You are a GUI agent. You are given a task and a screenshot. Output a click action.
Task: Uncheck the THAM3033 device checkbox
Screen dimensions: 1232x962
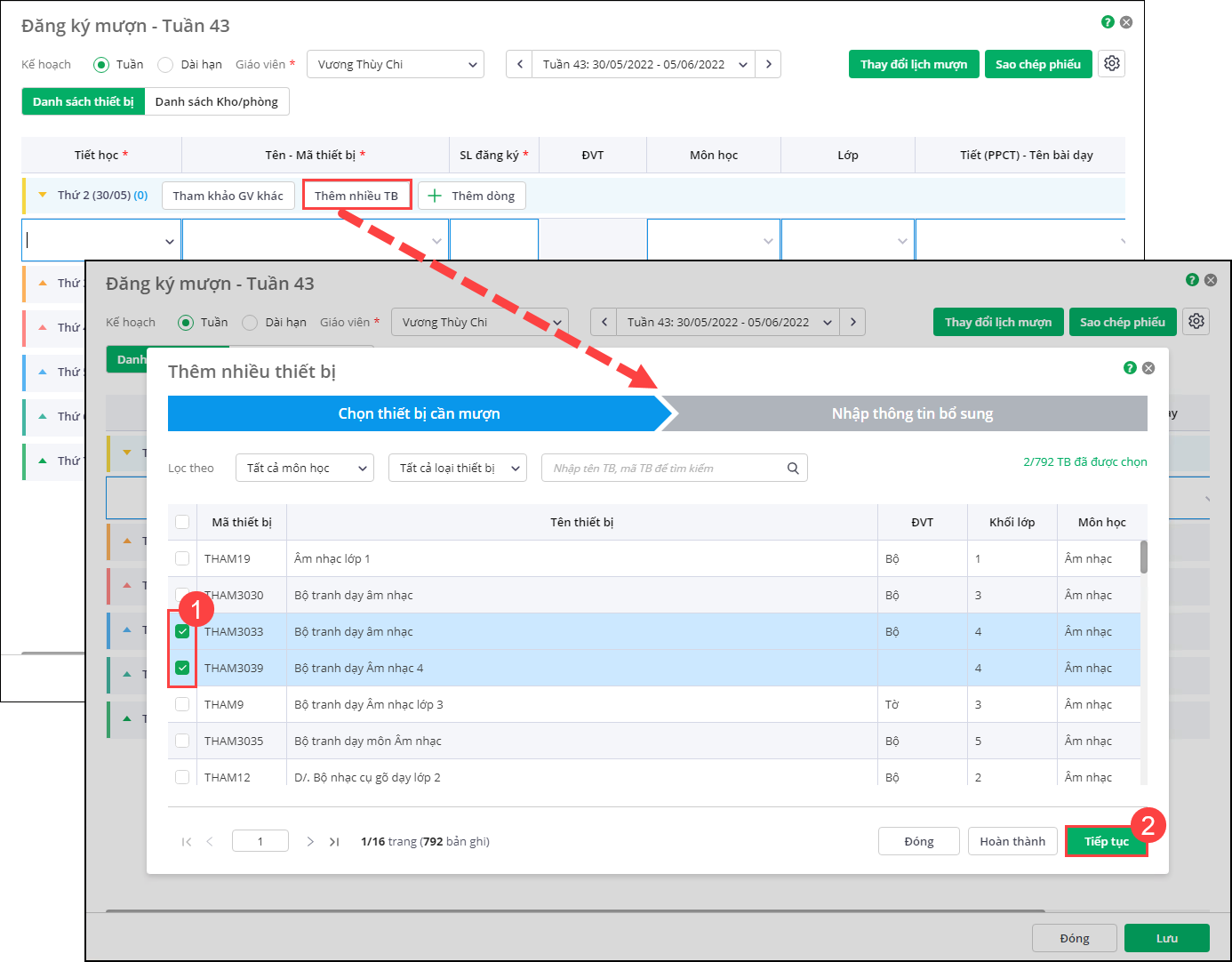[x=182, y=631]
